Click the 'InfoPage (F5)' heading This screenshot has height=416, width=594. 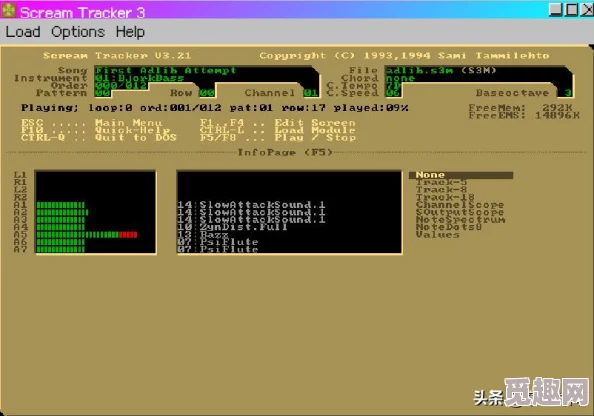pos(285,153)
